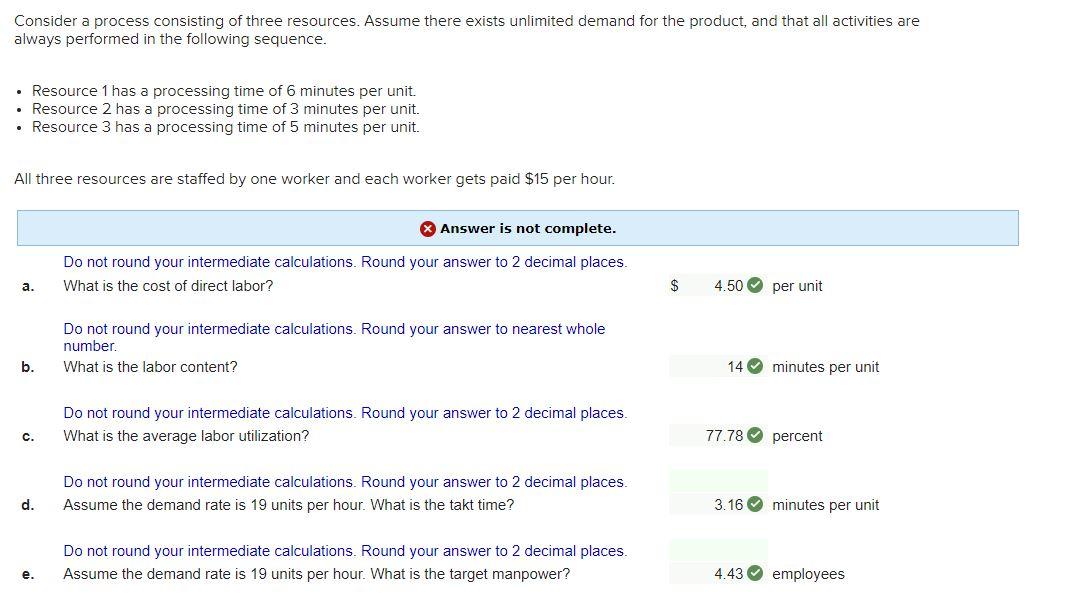Viewport: 1071px width, 605px height.
Task: Click the takt time question text
Action: coord(290,505)
